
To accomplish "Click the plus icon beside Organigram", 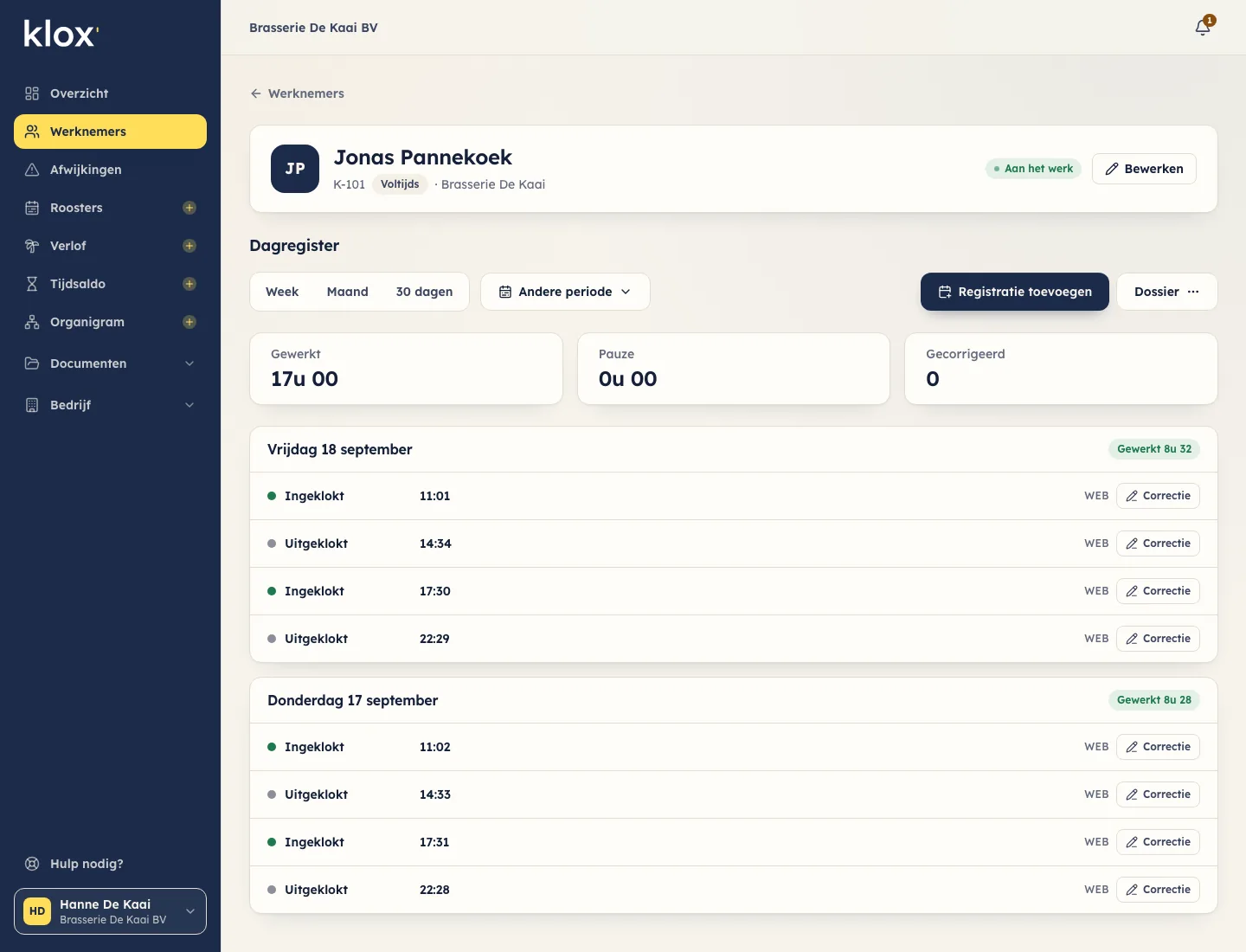I will click(x=189, y=322).
